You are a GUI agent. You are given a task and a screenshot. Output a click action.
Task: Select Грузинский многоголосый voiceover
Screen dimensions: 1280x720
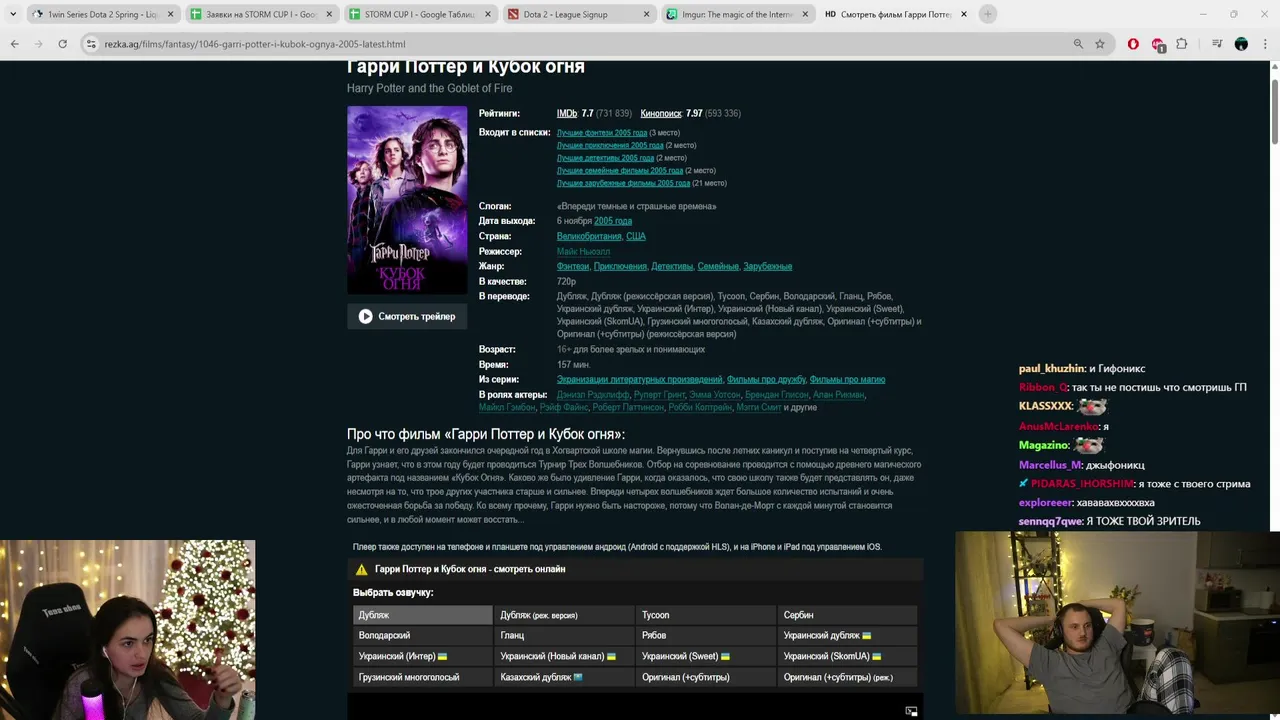point(423,677)
